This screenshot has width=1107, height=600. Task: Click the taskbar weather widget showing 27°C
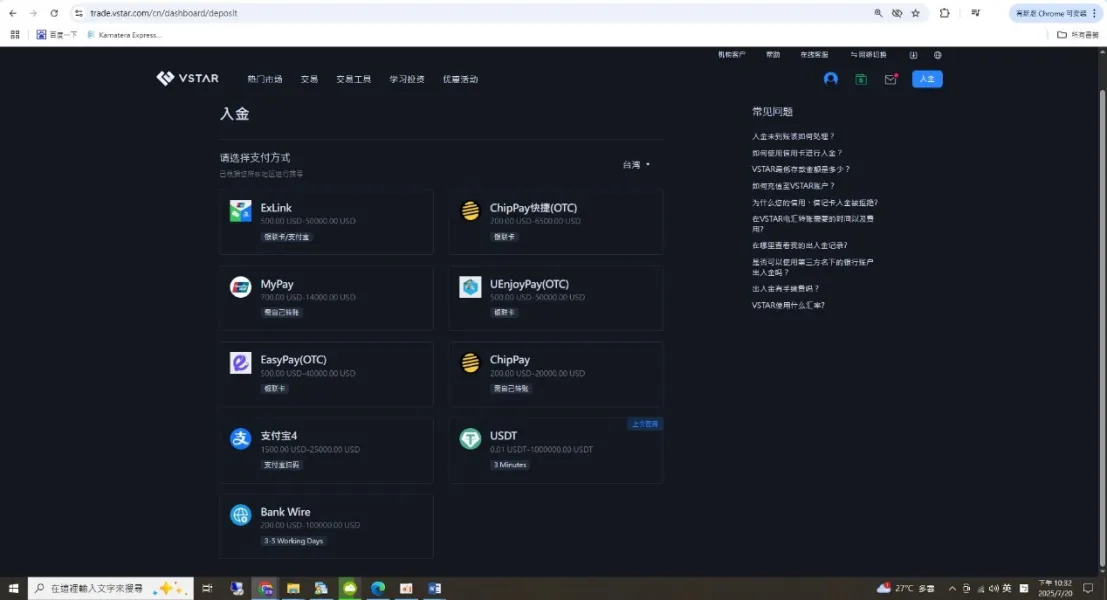pyautogui.click(x=906, y=588)
